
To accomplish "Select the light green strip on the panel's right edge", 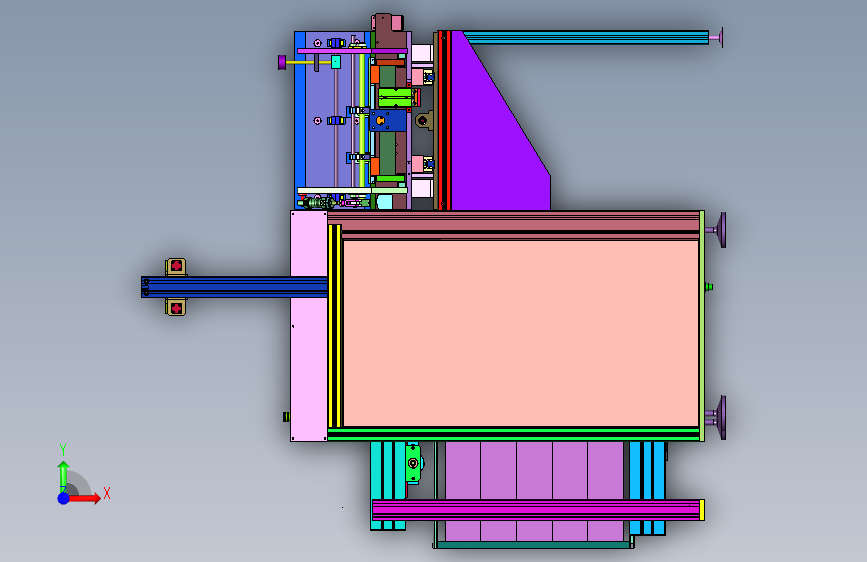I will (x=702, y=326).
